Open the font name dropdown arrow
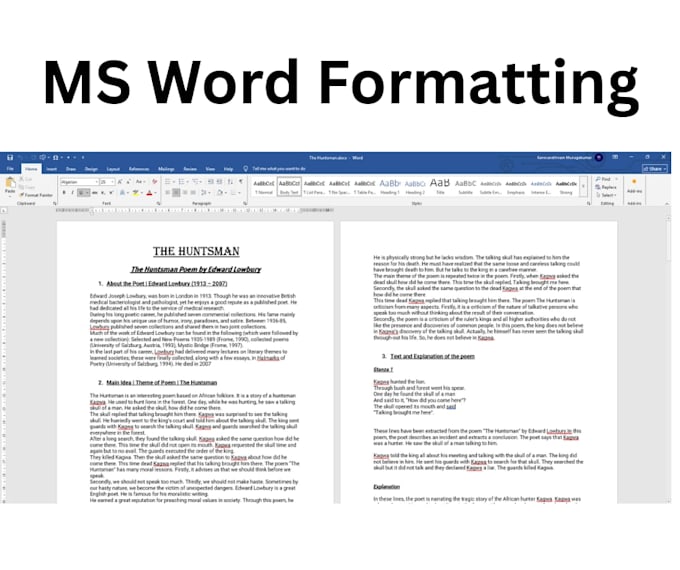680x570 pixels. click(96, 183)
